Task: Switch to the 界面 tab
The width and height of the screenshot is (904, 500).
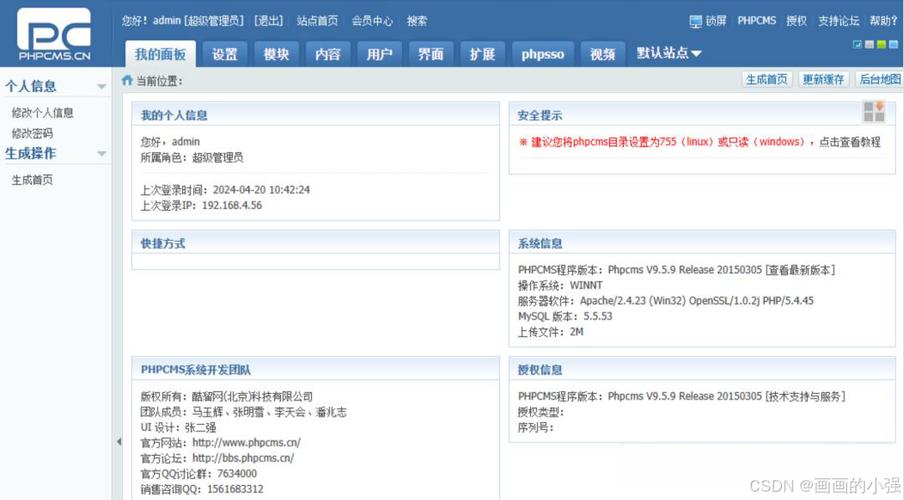Action: (431, 54)
